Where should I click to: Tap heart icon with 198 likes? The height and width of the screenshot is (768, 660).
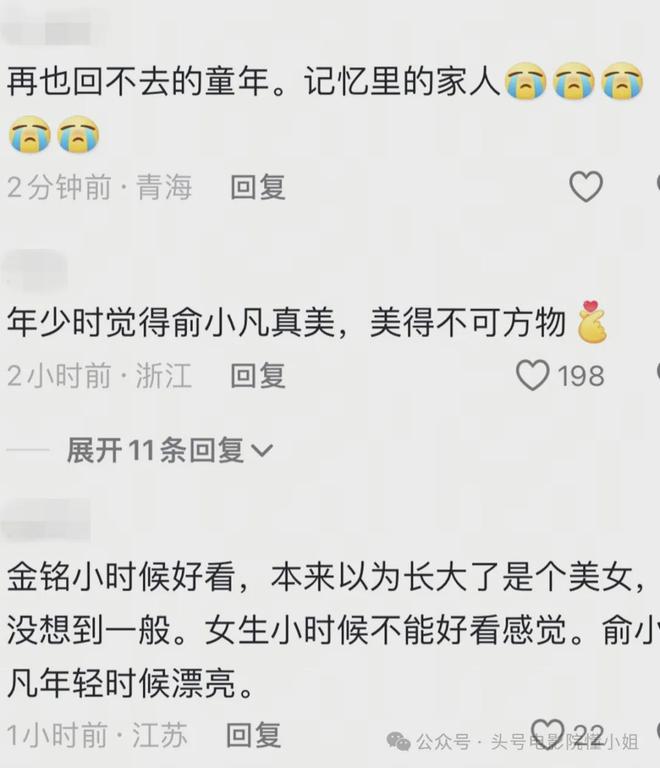coord(533,375)
